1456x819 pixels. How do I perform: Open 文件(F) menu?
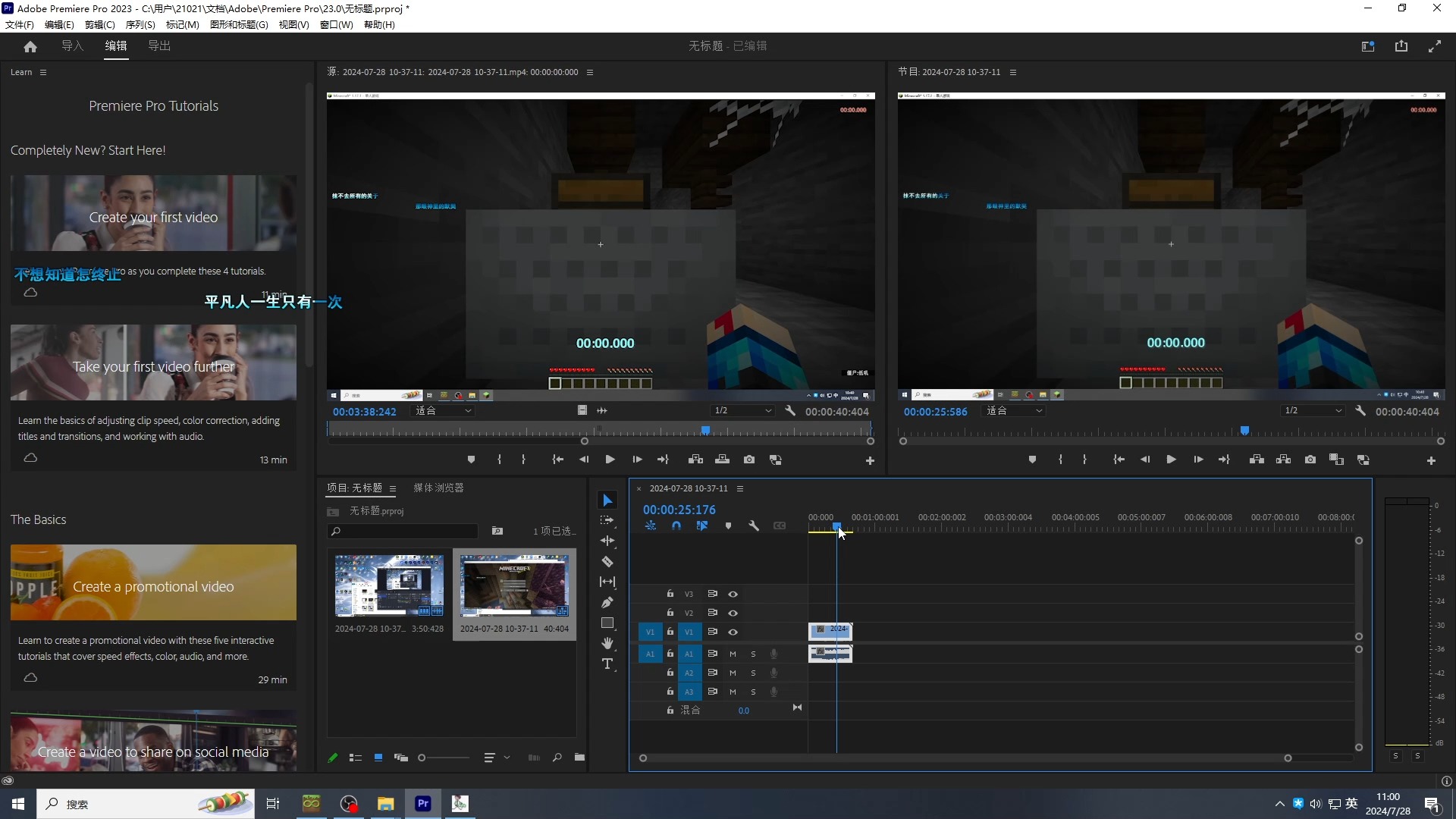click(20, 25)
